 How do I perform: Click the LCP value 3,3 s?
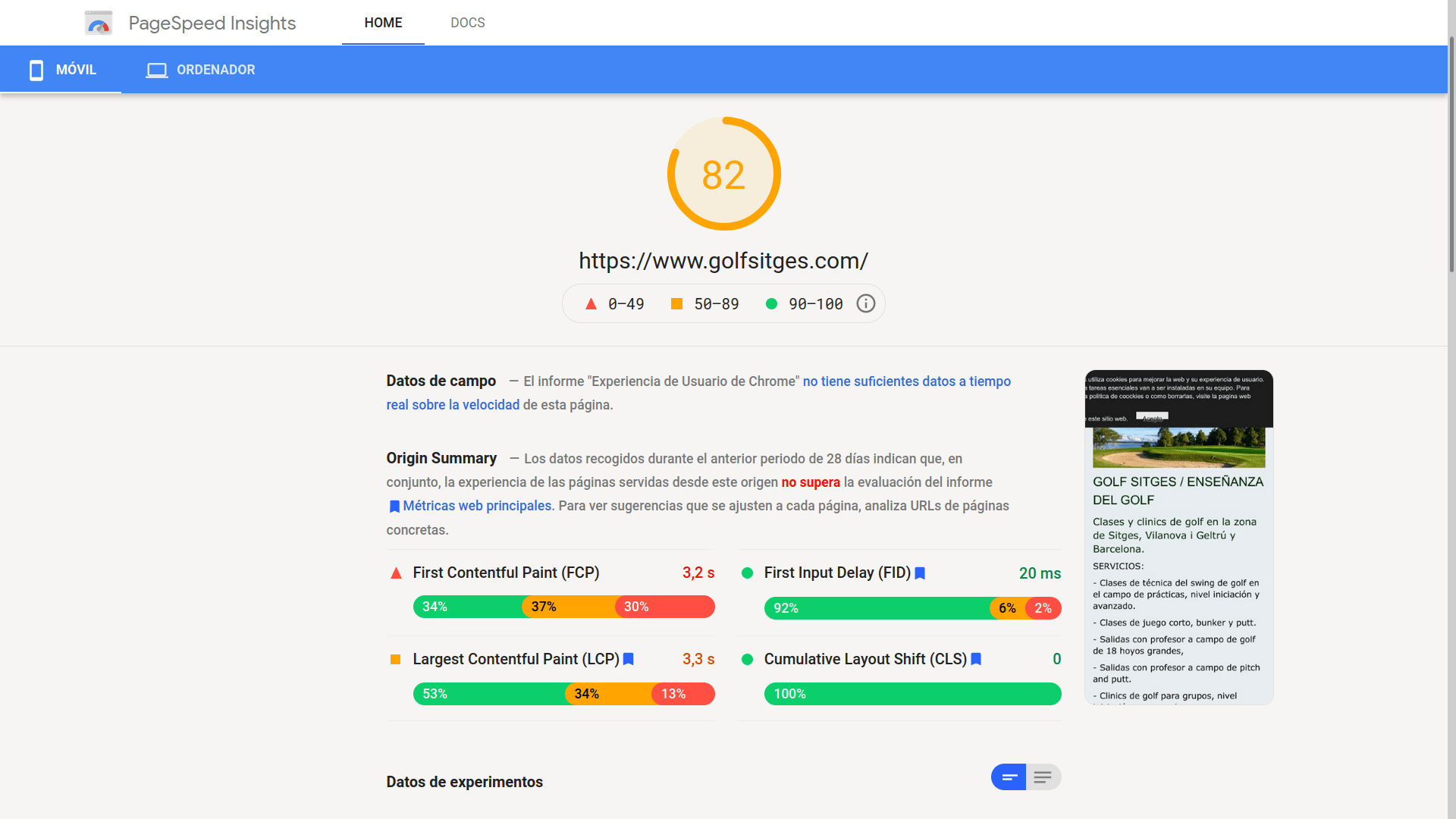698,659
